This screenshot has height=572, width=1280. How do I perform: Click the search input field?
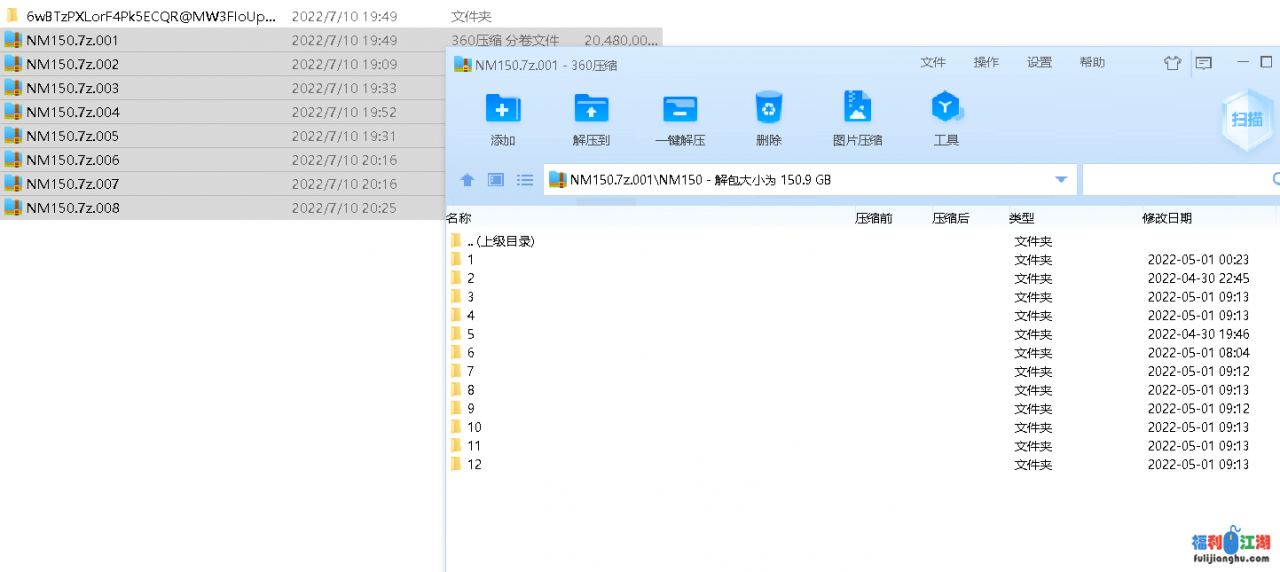(1175, 180)
